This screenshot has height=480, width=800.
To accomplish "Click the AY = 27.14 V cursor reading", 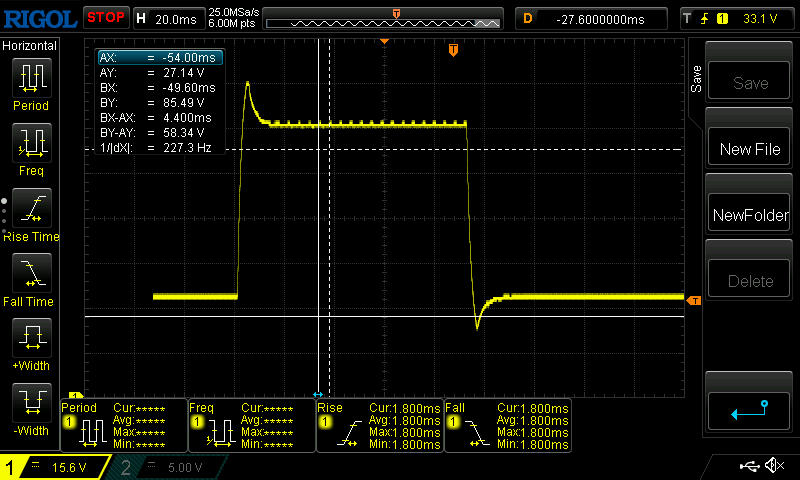I will pyautogui.click(x=160, y=72).
